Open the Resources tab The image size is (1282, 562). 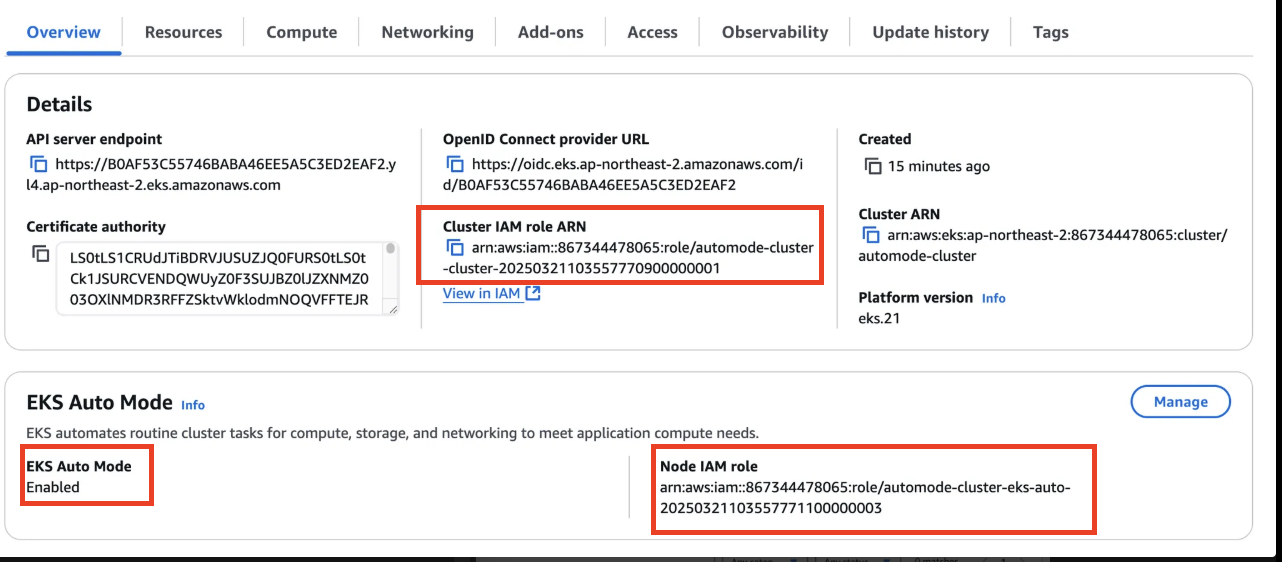183,32
